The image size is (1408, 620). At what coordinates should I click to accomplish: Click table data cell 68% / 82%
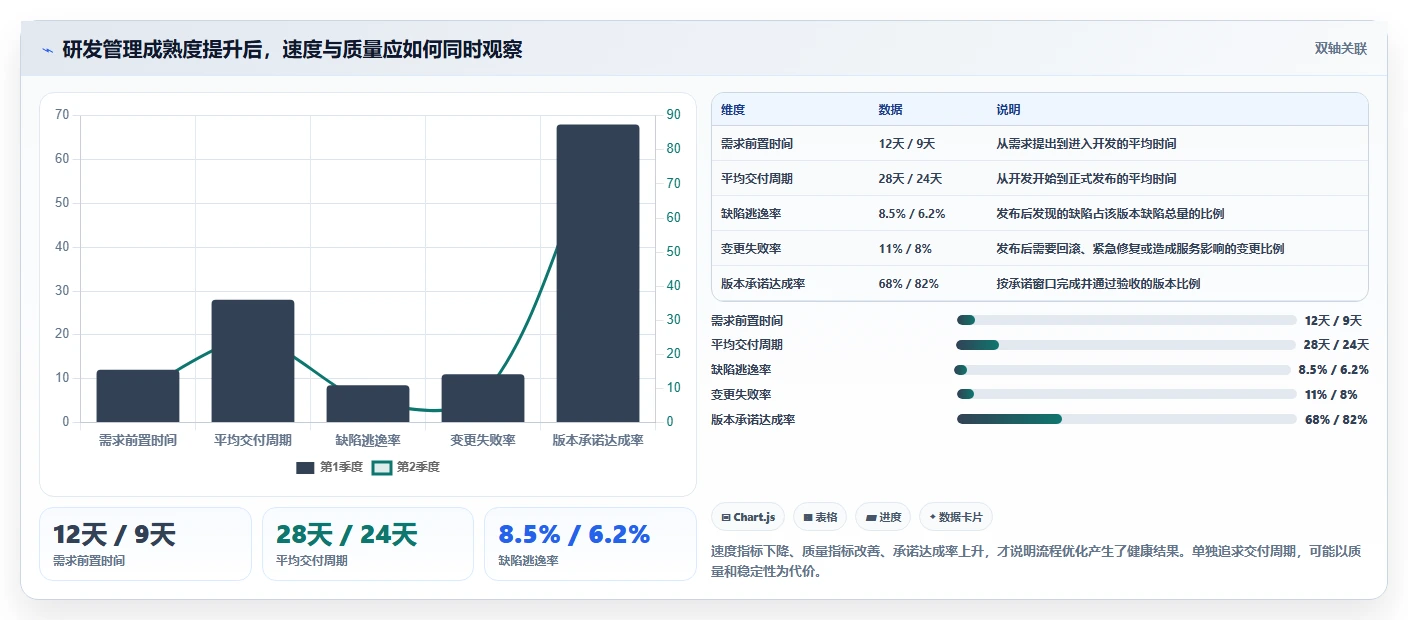pyautogui.click(x=908, y=284)
